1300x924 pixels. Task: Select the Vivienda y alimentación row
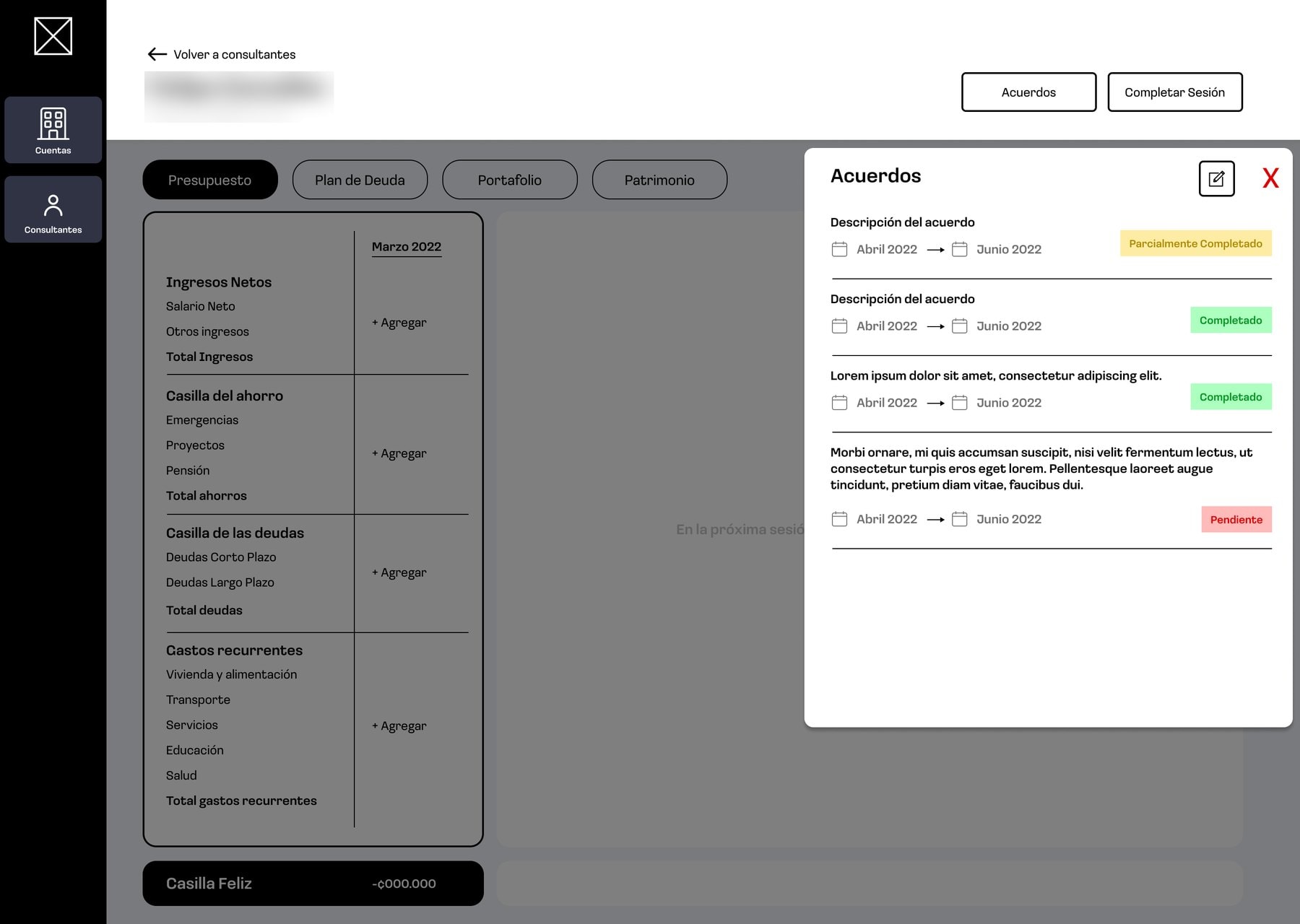click(232, 674)
